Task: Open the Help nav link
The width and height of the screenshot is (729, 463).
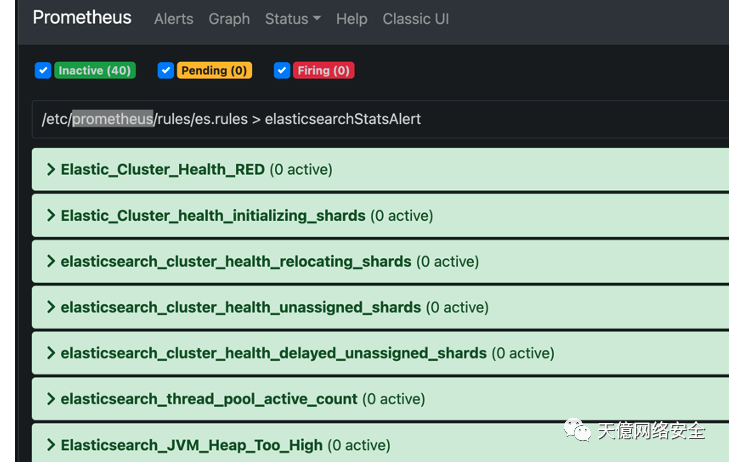Action: [351, 19]
